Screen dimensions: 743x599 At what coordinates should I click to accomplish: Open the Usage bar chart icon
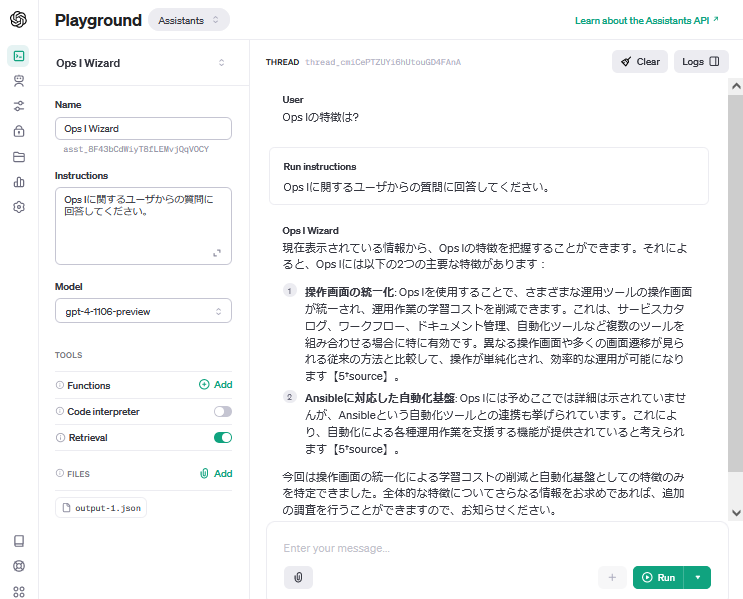coord(18,182)
